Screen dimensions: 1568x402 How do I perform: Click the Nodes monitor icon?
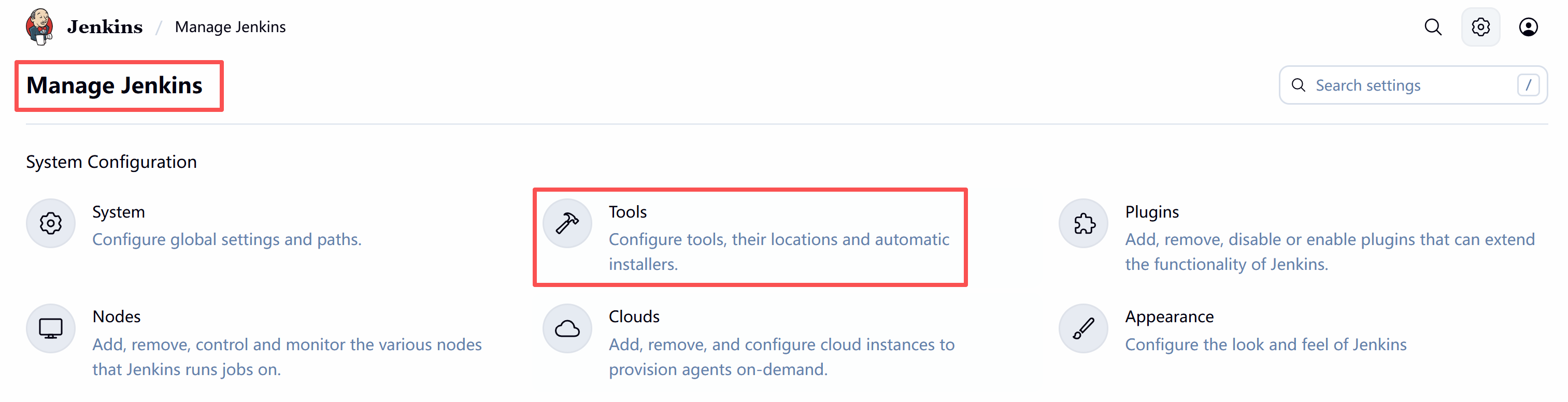50,328
